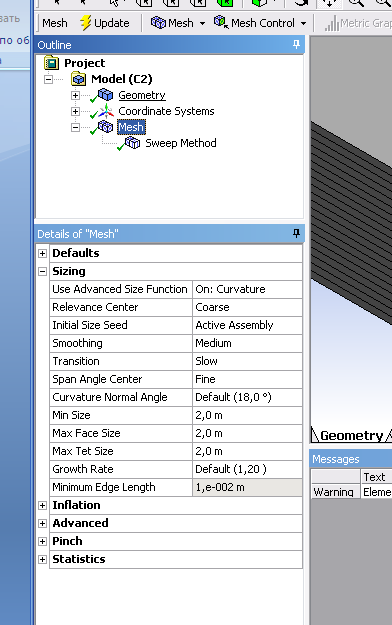Collapse the Mesh tree node
Viewport: 392px width, 625px height.
[x=75, y=127]
